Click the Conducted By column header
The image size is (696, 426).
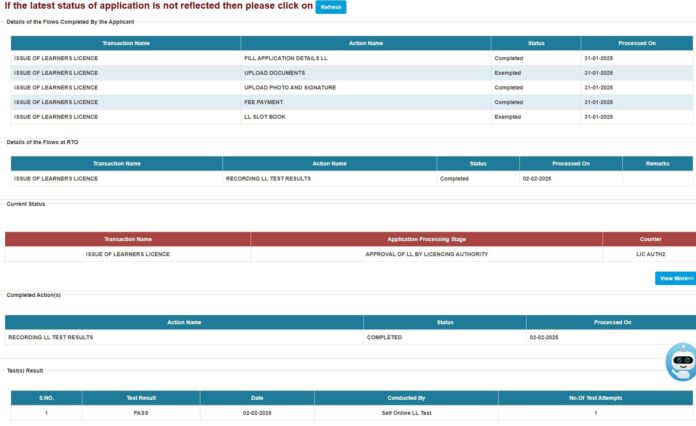coord(406,398)
